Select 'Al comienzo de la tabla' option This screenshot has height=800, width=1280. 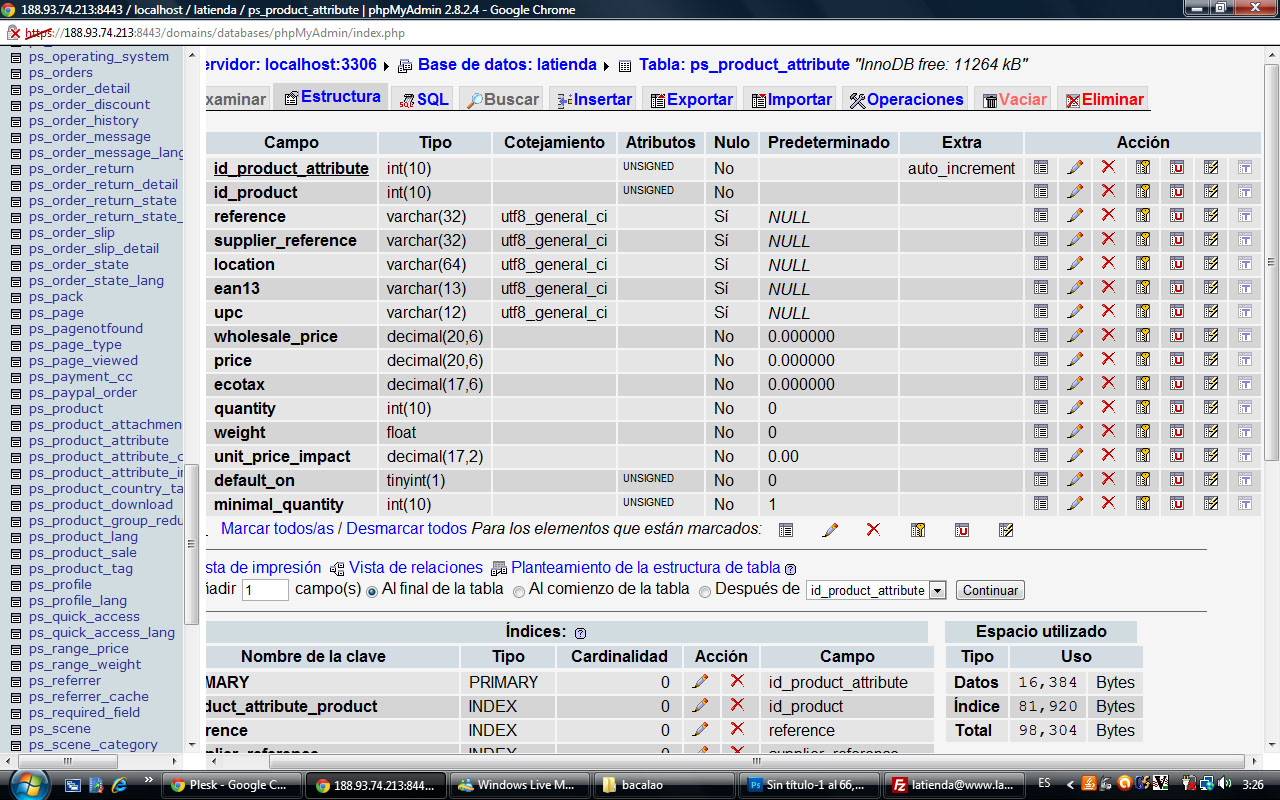519,591
